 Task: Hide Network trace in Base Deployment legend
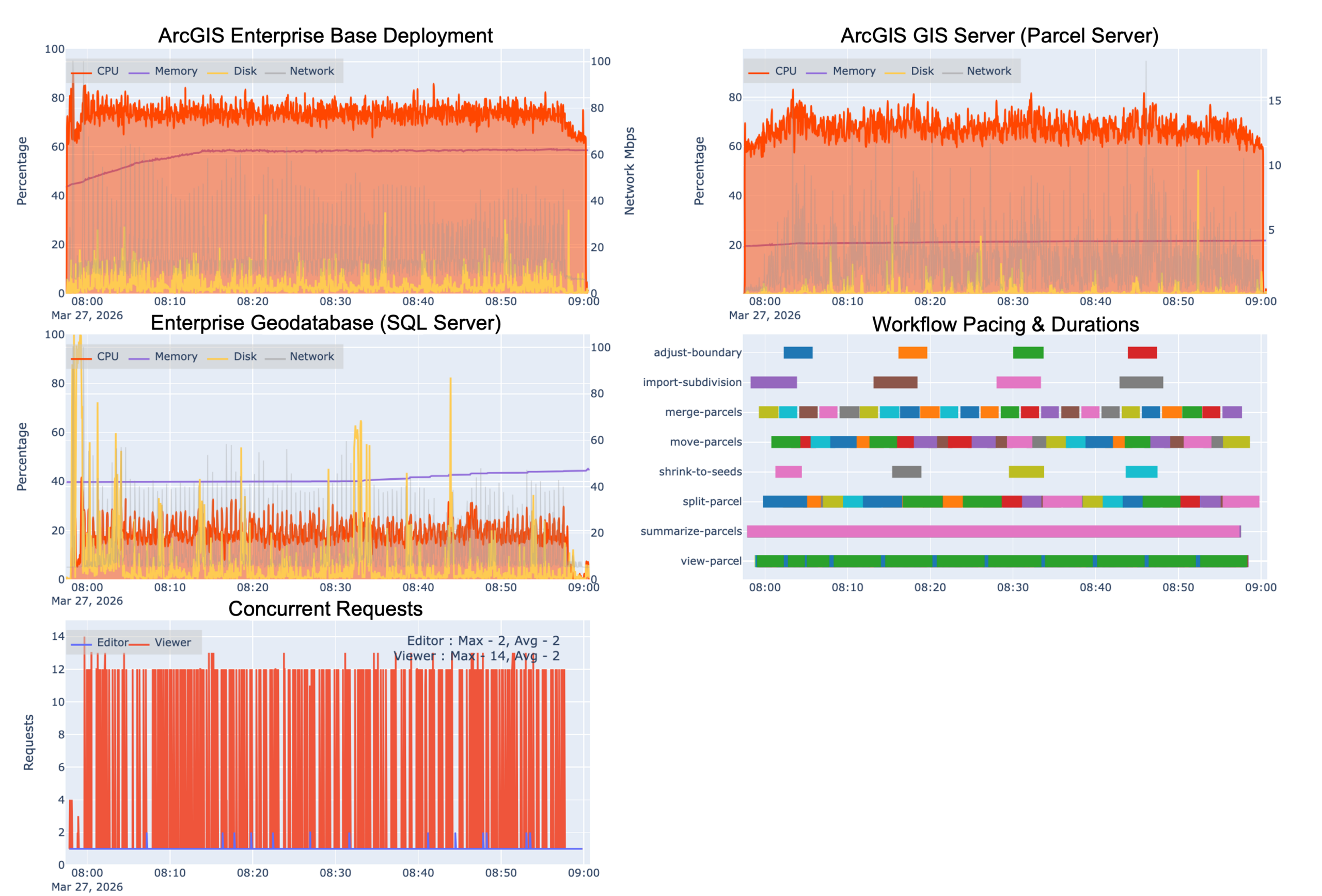tap(311, 71)
